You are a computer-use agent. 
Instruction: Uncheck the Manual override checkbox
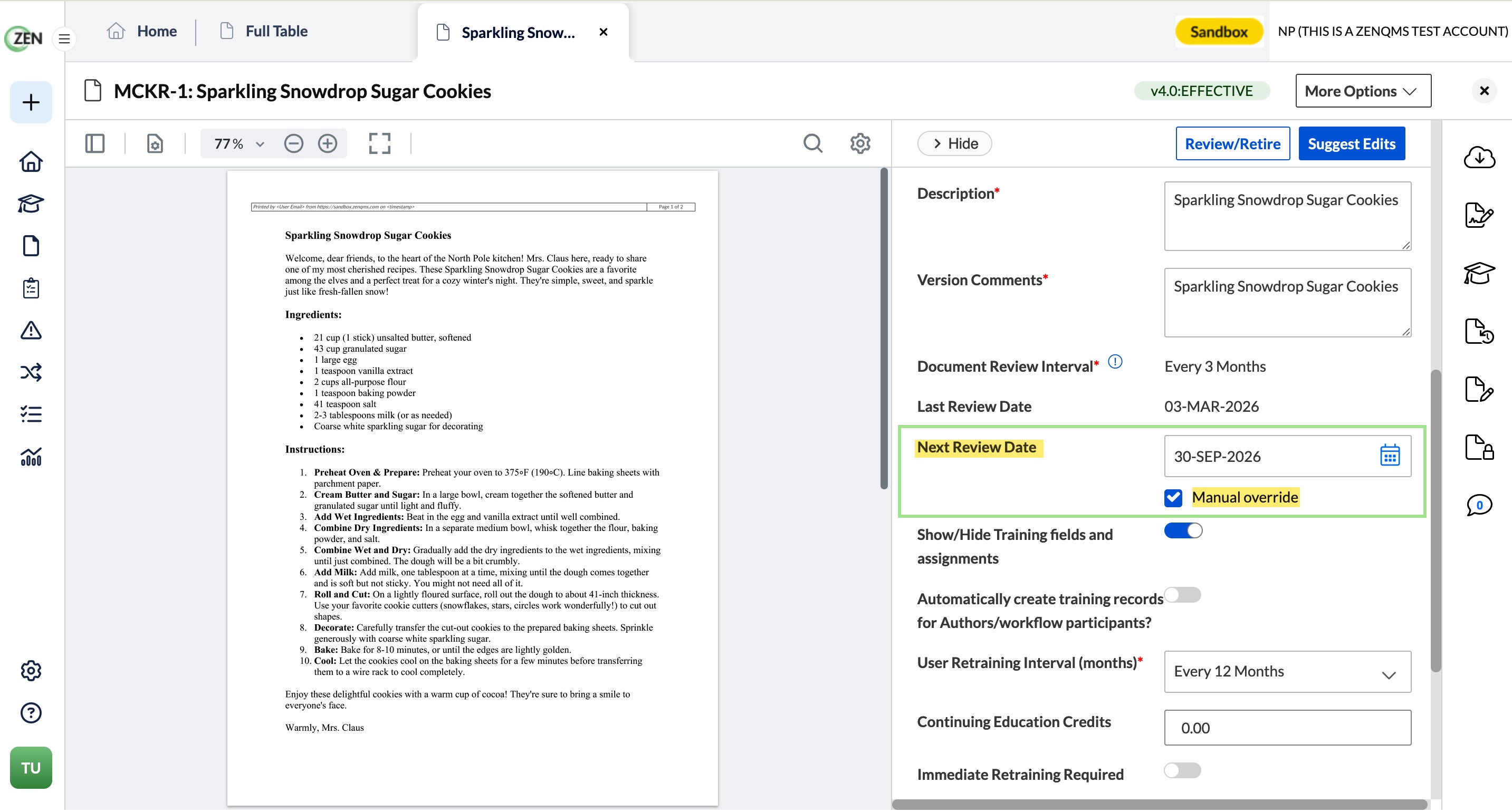(1173, 498)
